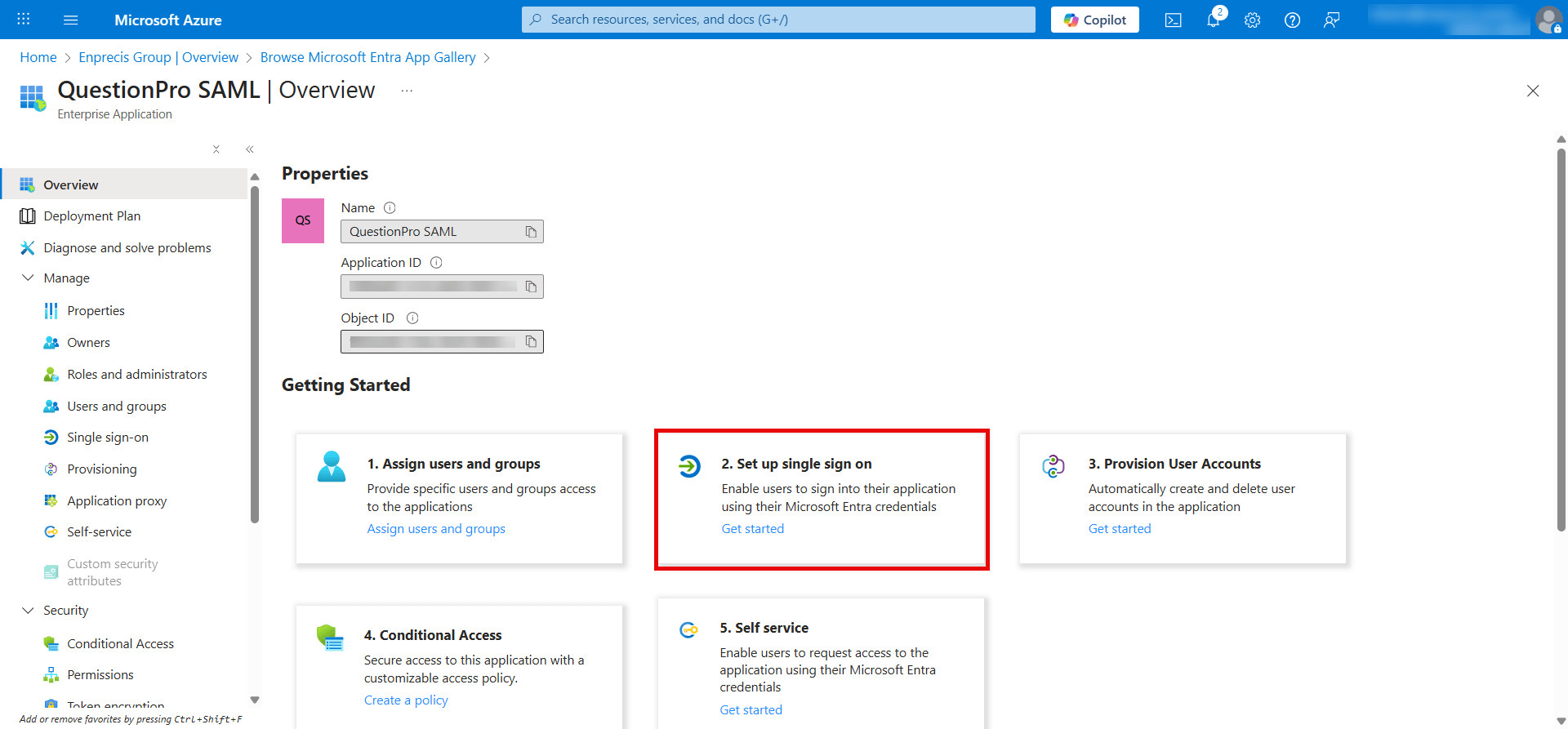1568x729 pixels.
Task: Show info tooltip for Application ID
Action: point(436,263)
